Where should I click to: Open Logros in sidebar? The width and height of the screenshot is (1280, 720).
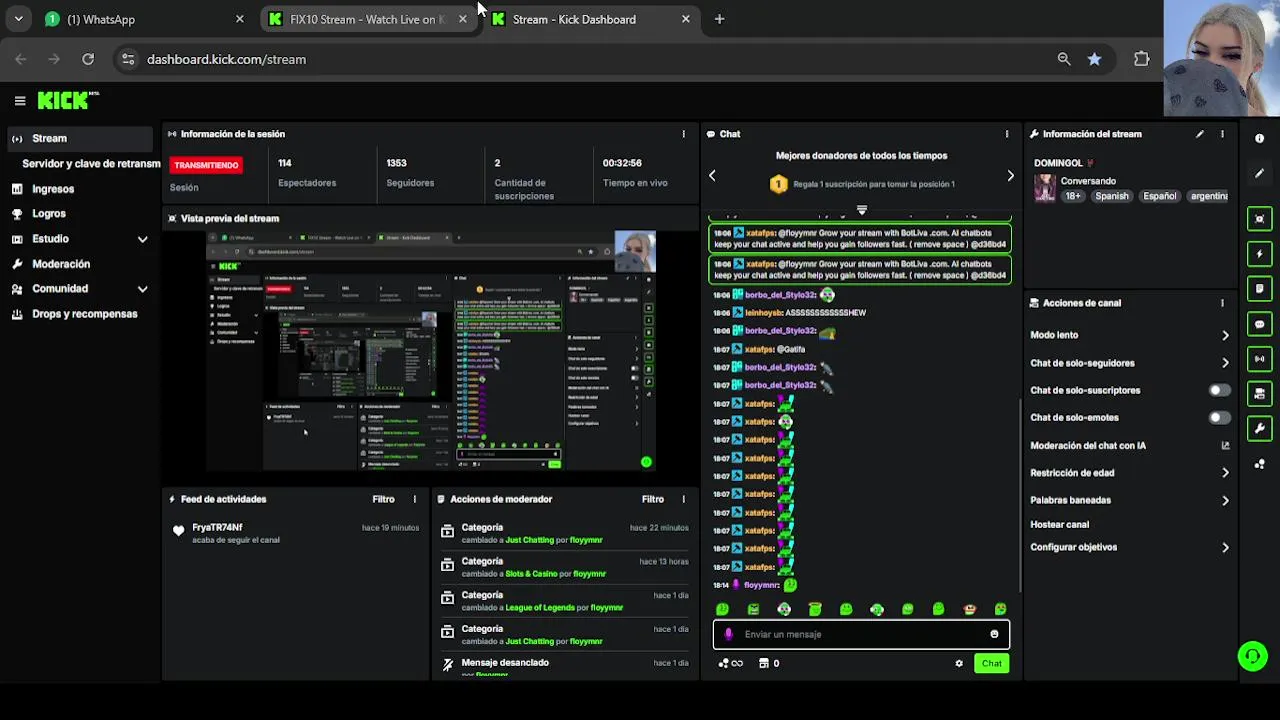pyautogui.click(x=49, y=214)
